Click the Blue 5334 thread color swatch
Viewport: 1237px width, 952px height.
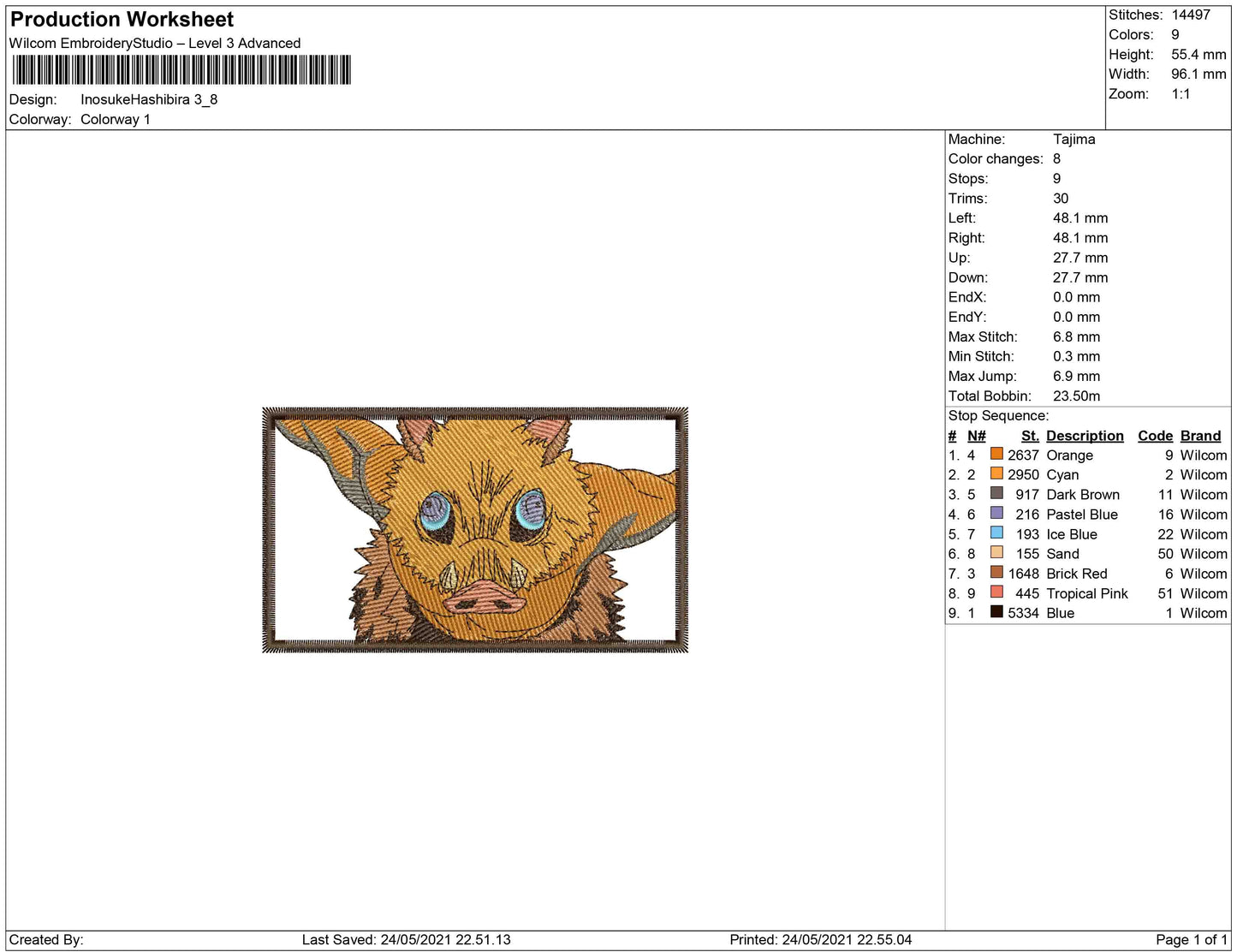pos(996,611)
